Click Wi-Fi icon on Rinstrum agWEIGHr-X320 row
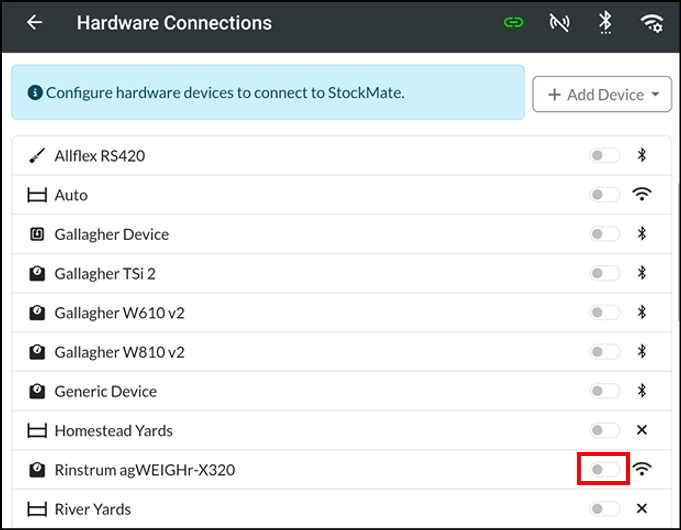The height and width of the screenshot is (530, 681). pyautogui.click(x=641, y=469)
